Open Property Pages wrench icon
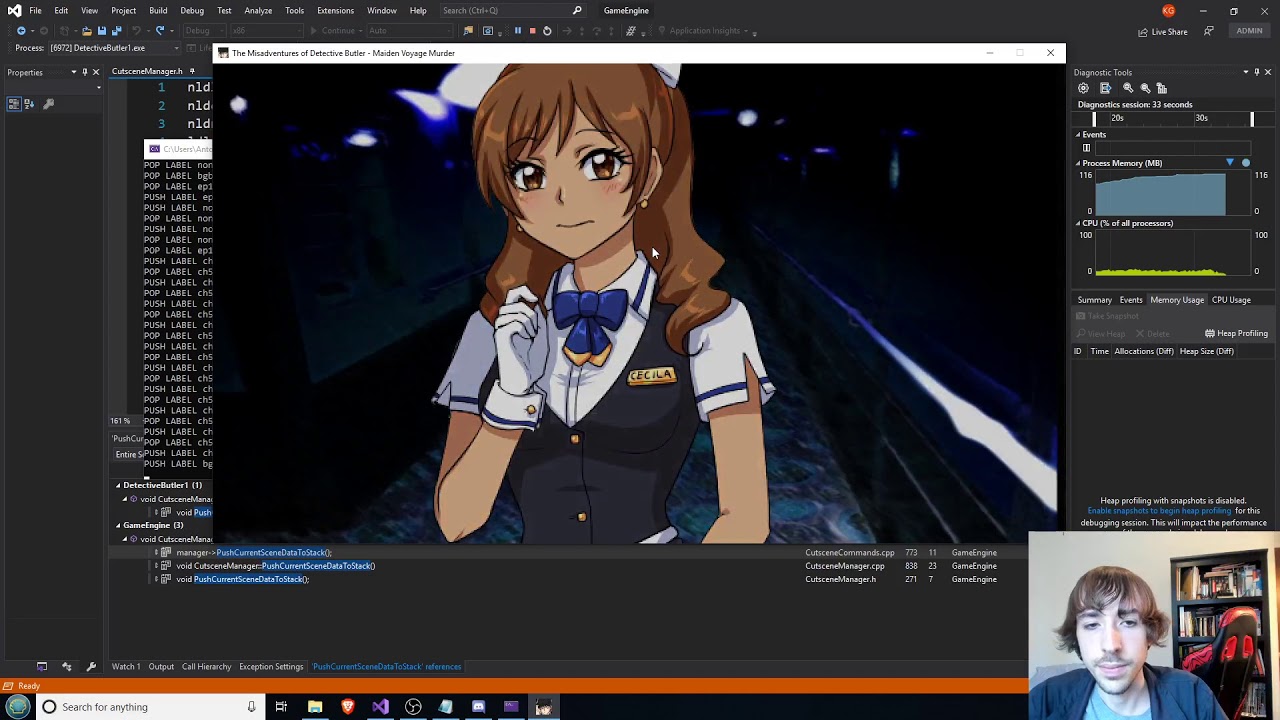The height and width of the screenshot is (720, 1280). [48, 104]
